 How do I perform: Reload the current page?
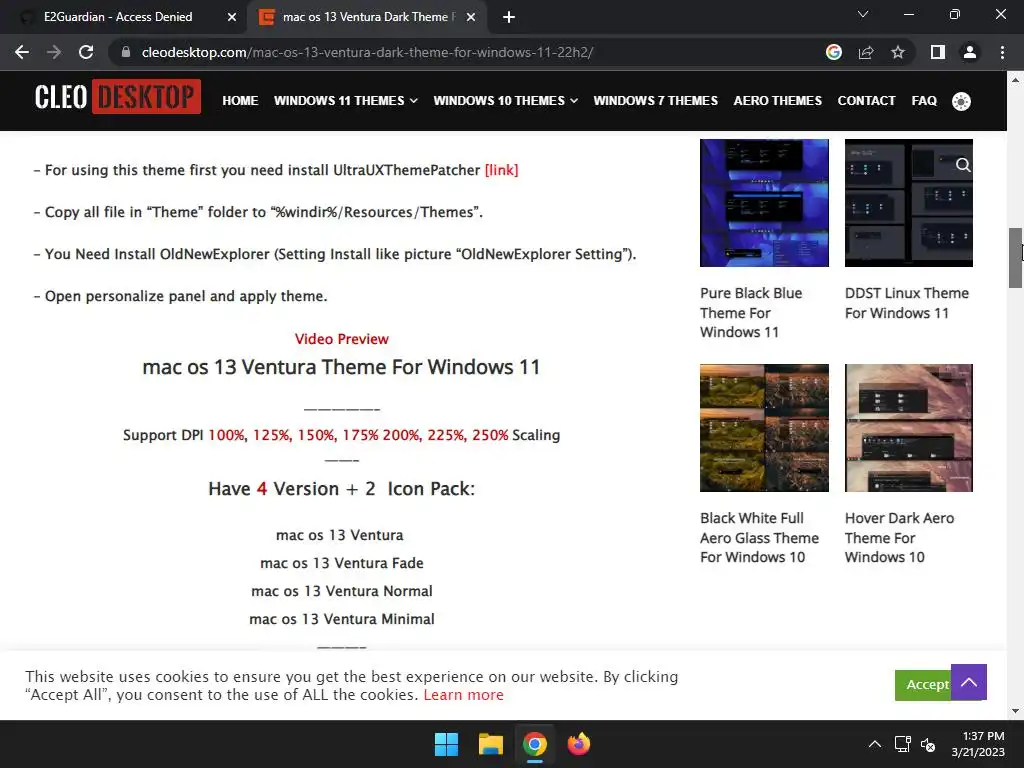point(86,52)
